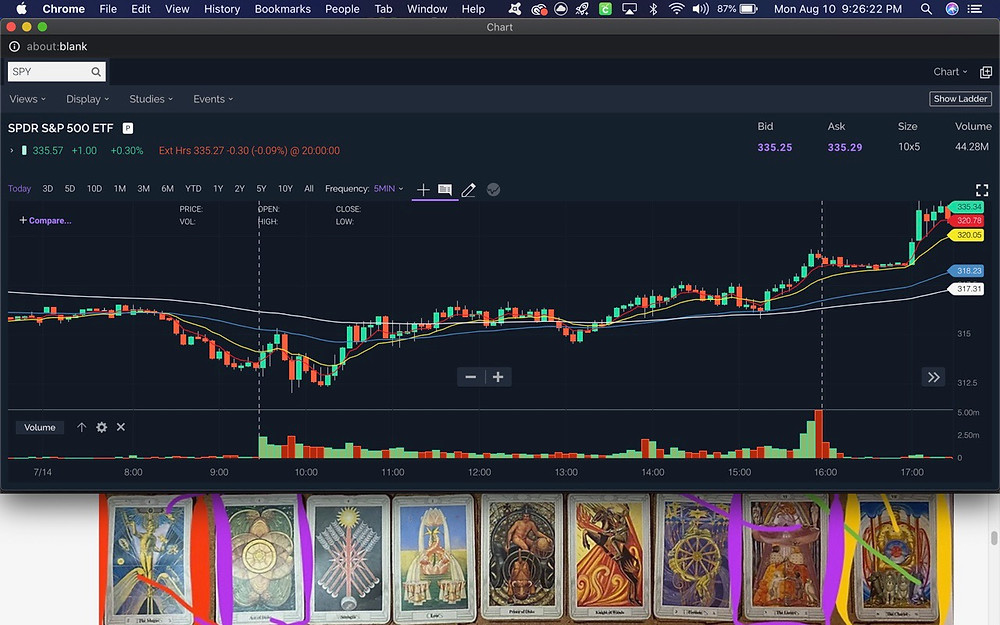Viewport: 1000px width, 625px height.
Task: Zoom out the chart with minus button
Action: pyautogui.click(x=471, y=377)
